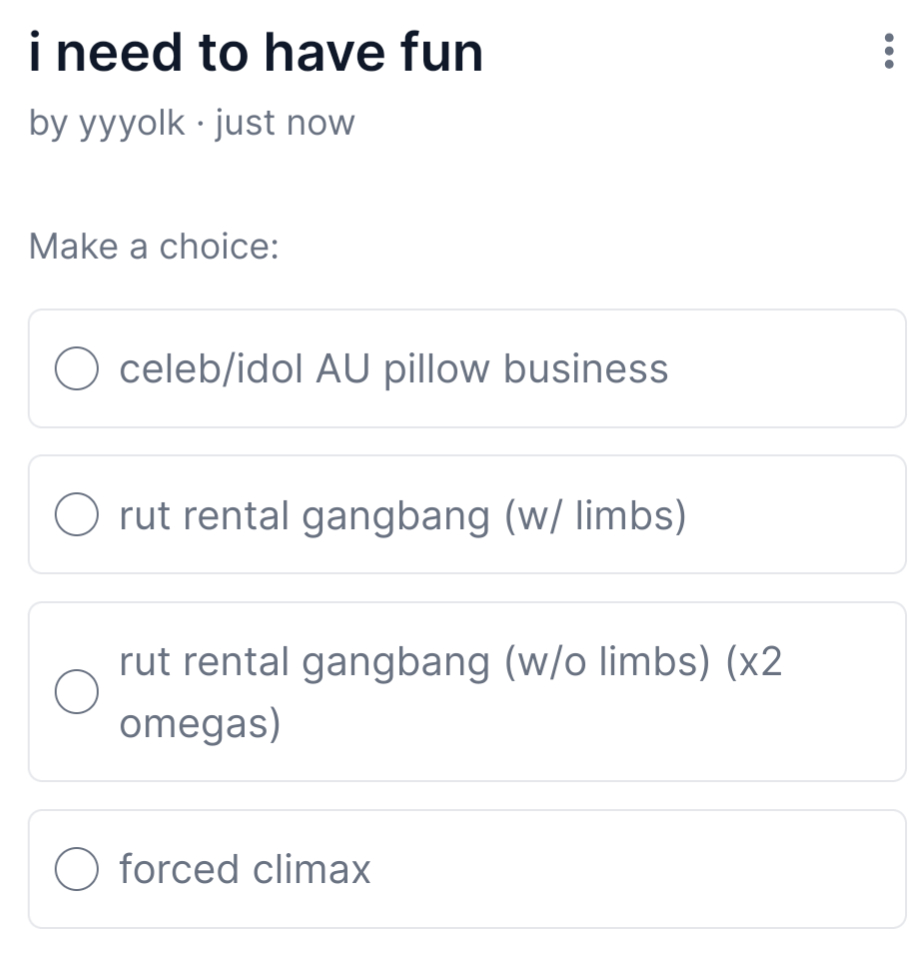Select the radio button for the w/ limbs option
This screenshot has width=909, height=954.
(x=76, y=516)
